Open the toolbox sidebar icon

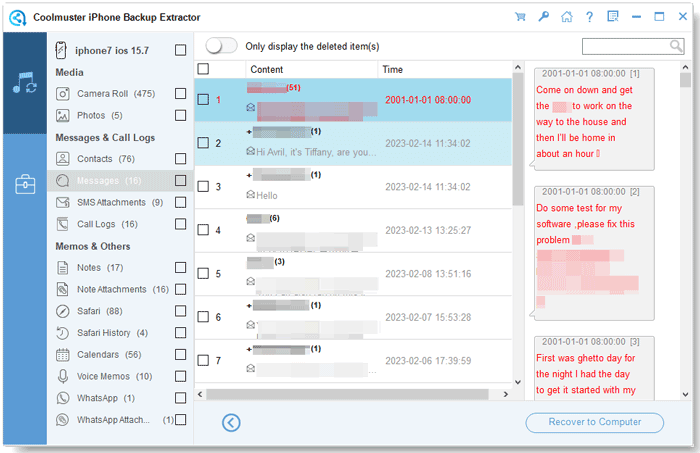(x=25, y=184)
